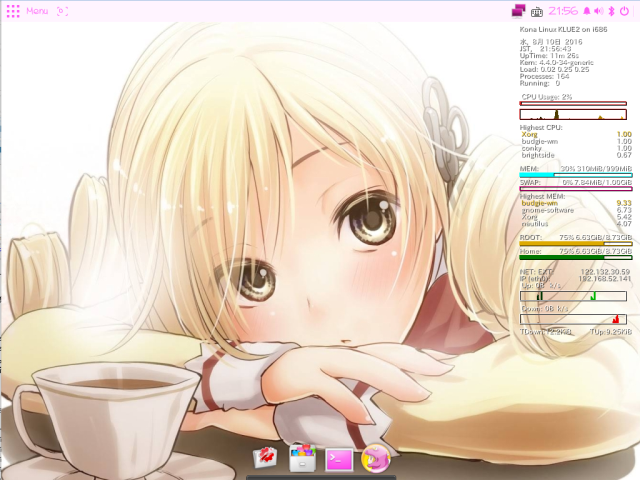Open the volume speaker icon
The height and width of the screenshot is (480, 640).
point(599,11)
